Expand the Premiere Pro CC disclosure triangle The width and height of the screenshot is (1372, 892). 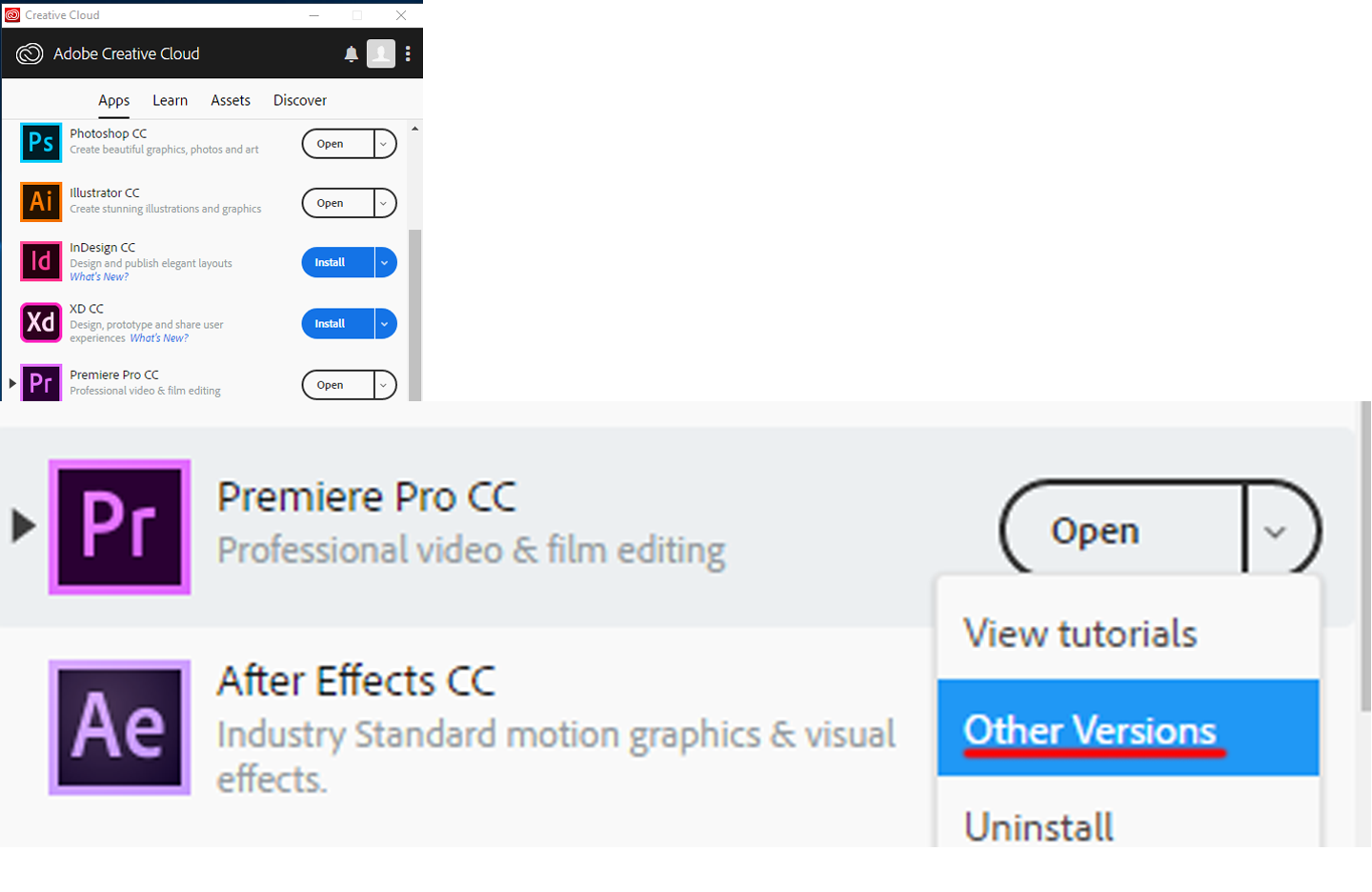coord(12,383)
